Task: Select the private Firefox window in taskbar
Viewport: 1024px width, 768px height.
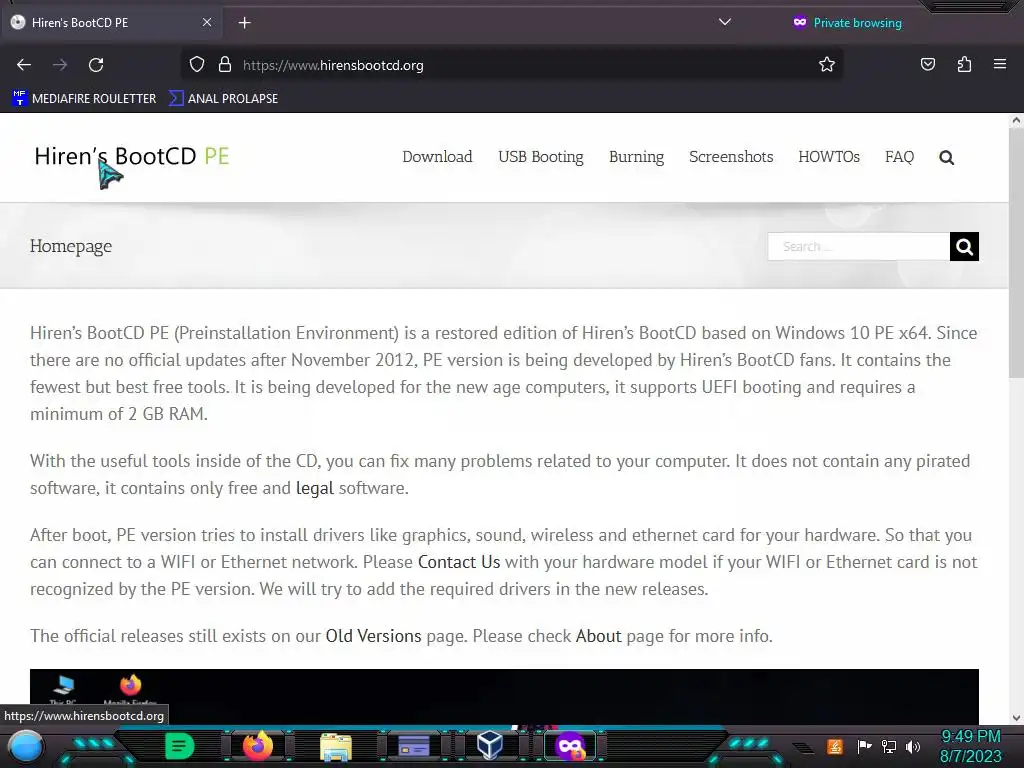Action: [x=570, y=746]
